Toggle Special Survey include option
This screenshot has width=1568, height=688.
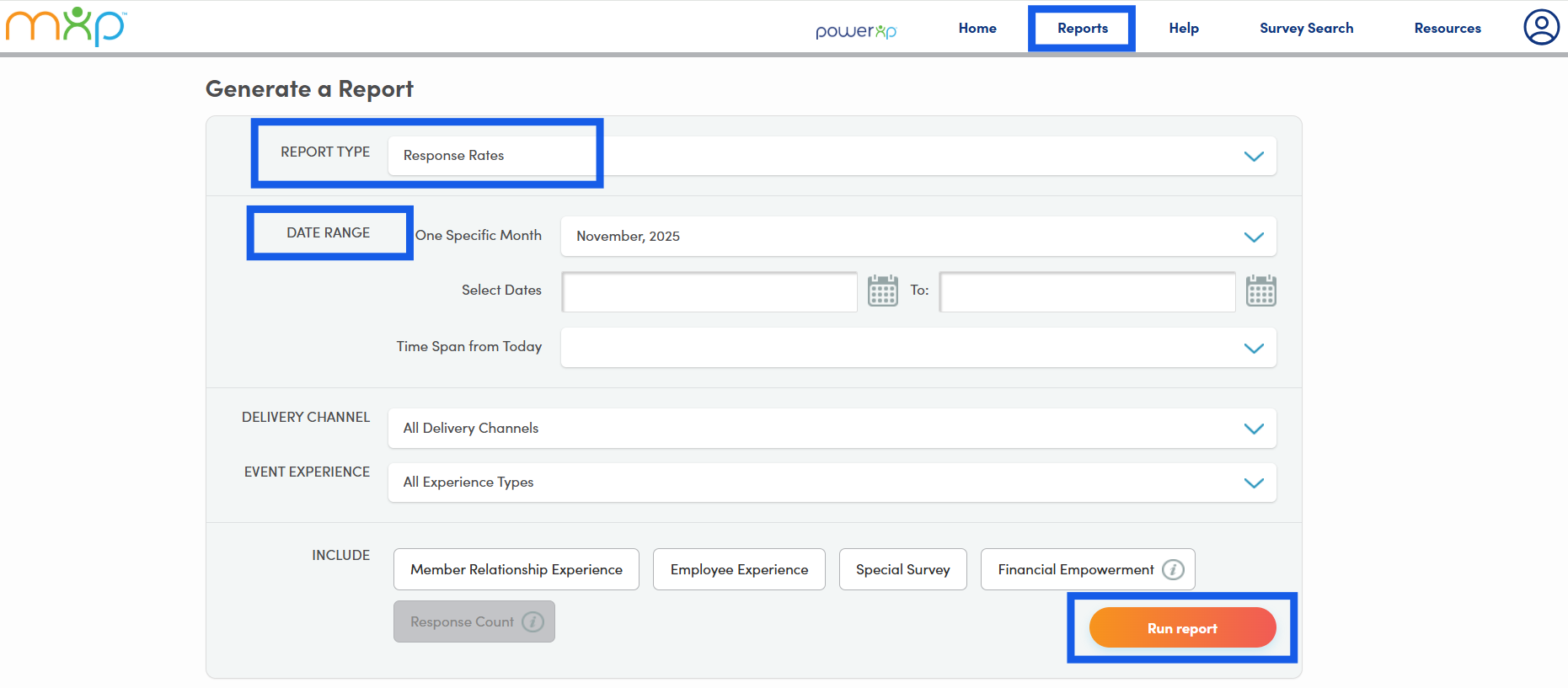902,570
